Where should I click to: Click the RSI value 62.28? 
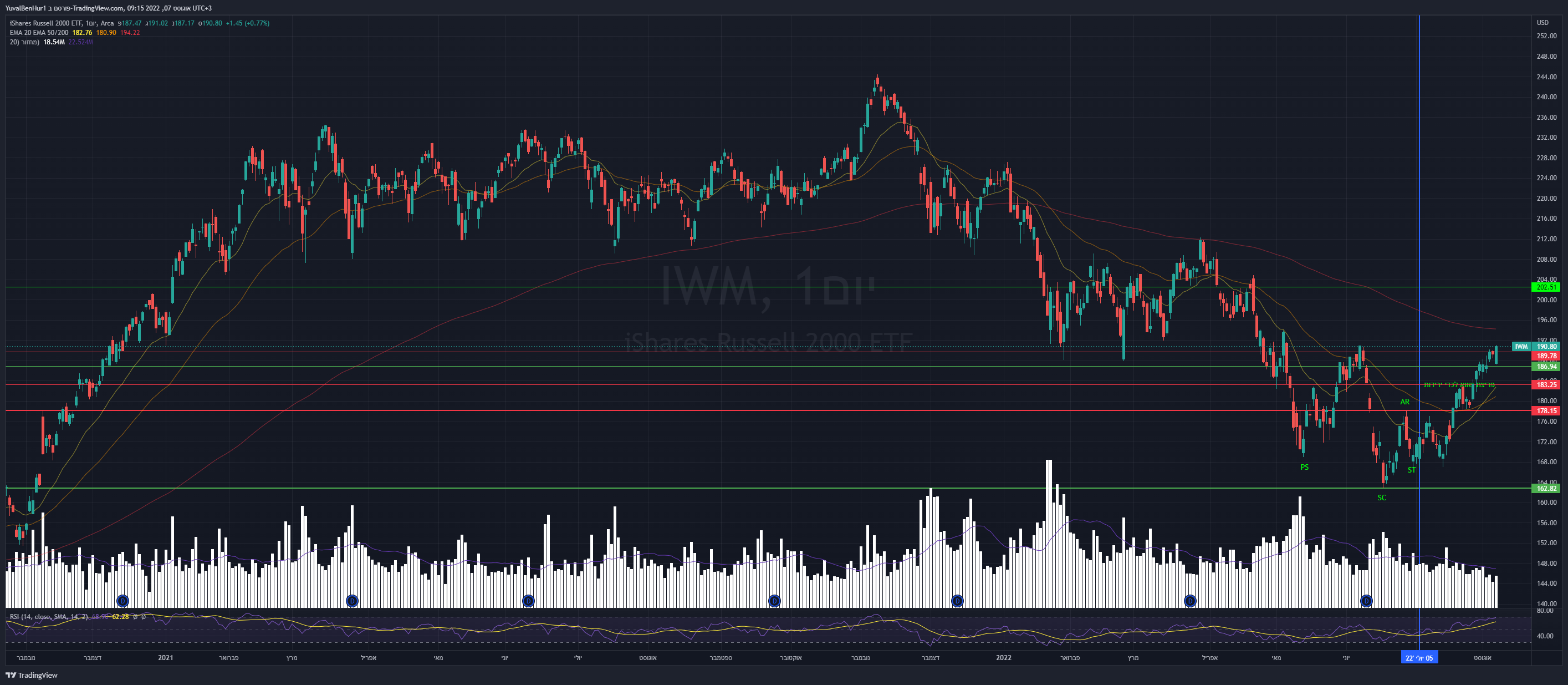click(120, 617)
